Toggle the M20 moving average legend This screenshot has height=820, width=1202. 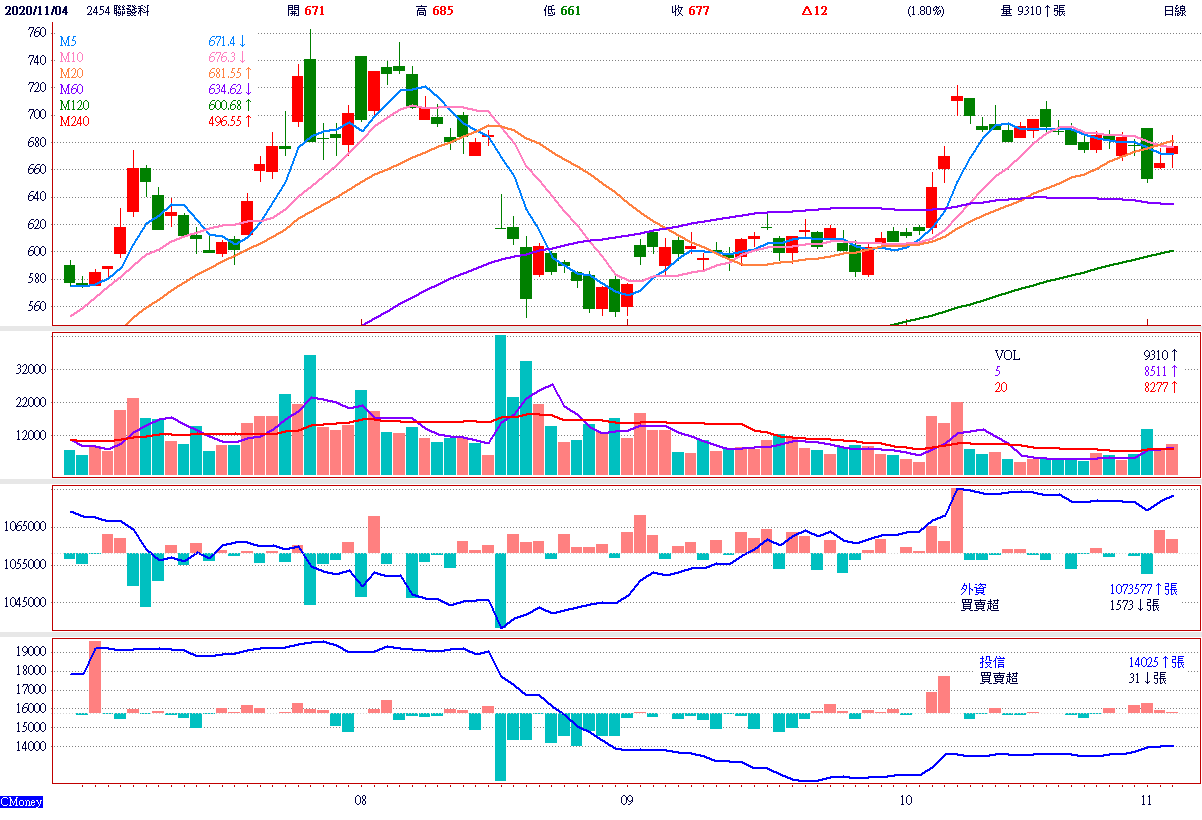coord(70,74)
